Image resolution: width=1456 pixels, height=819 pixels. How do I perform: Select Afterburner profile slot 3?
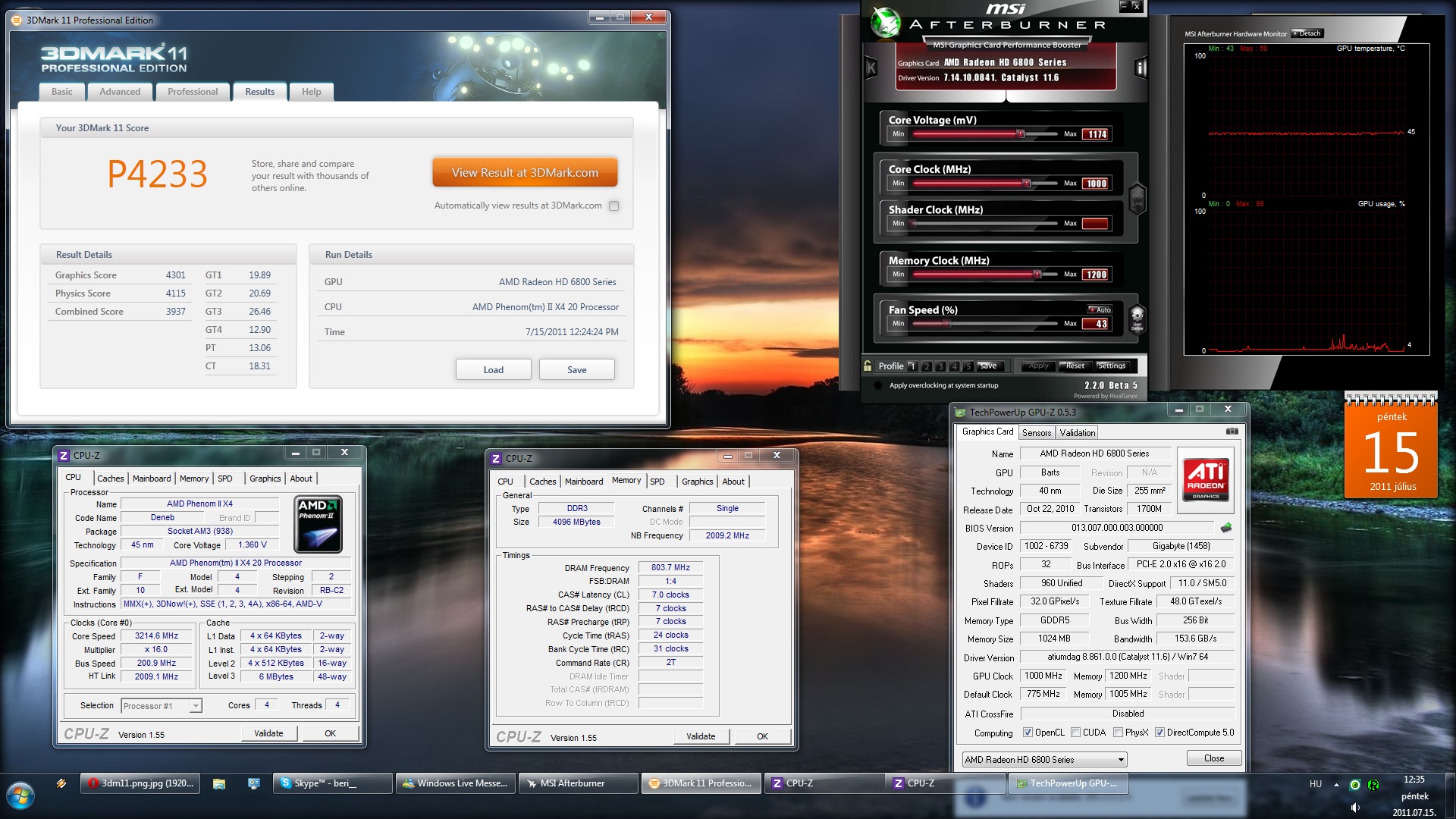940,366
